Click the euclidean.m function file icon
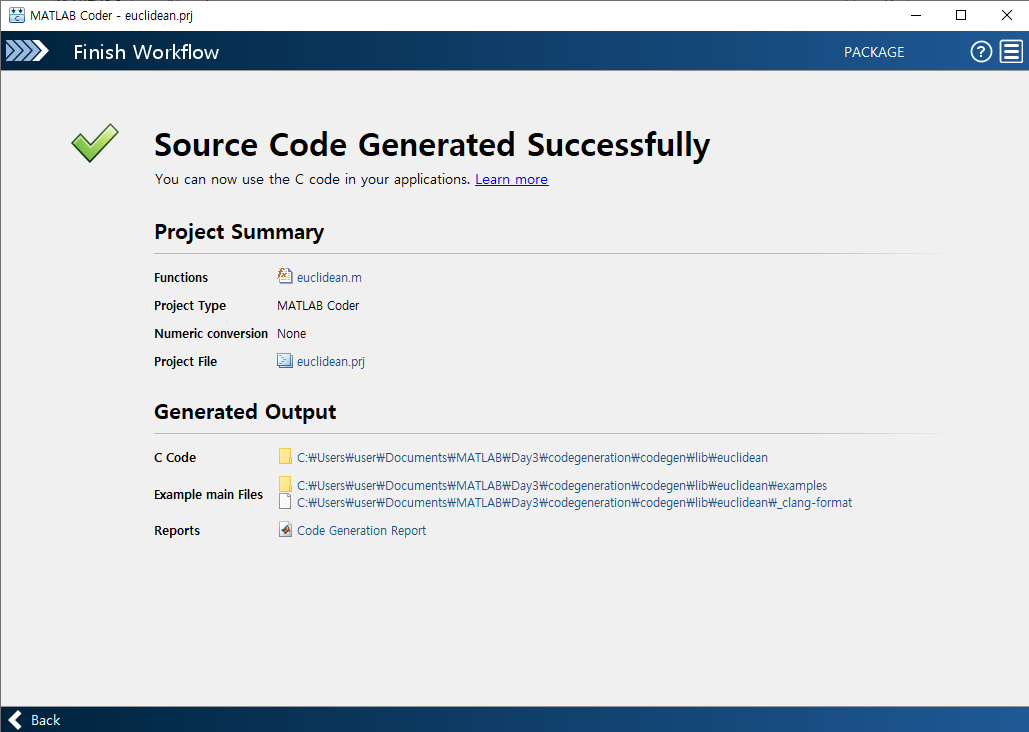This screenshot has width=1029, height=732. coord(285,276)
